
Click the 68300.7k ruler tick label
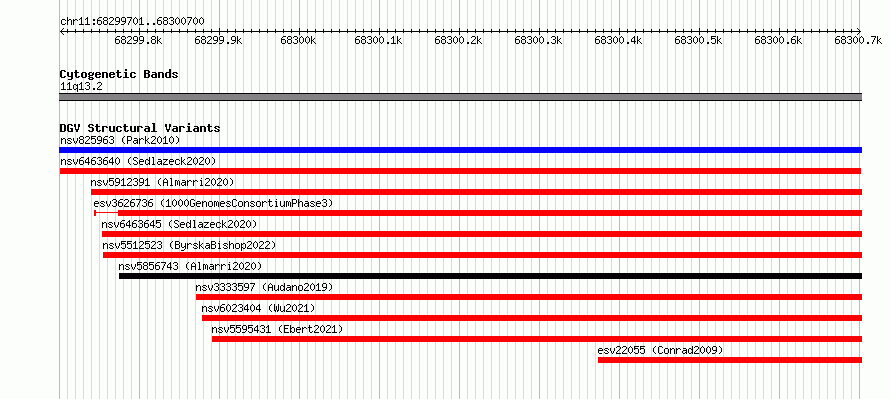coord(858,40)
